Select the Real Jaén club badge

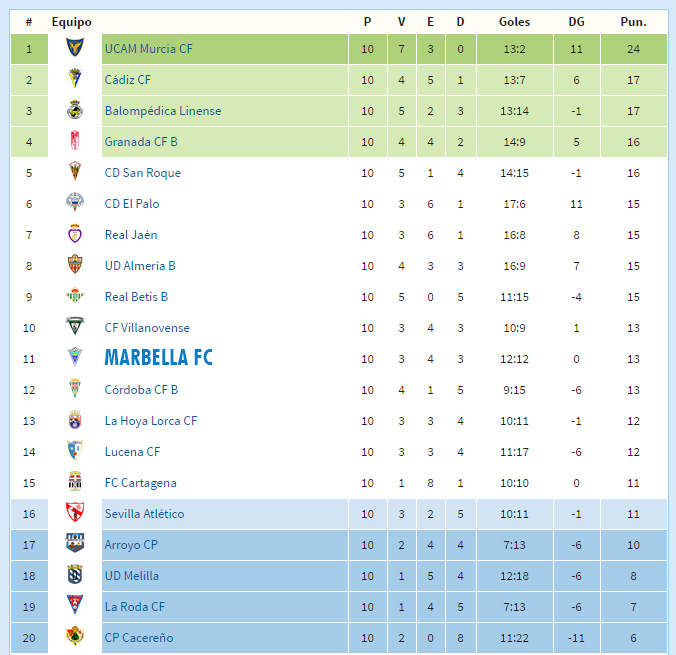tap(75, 234)
